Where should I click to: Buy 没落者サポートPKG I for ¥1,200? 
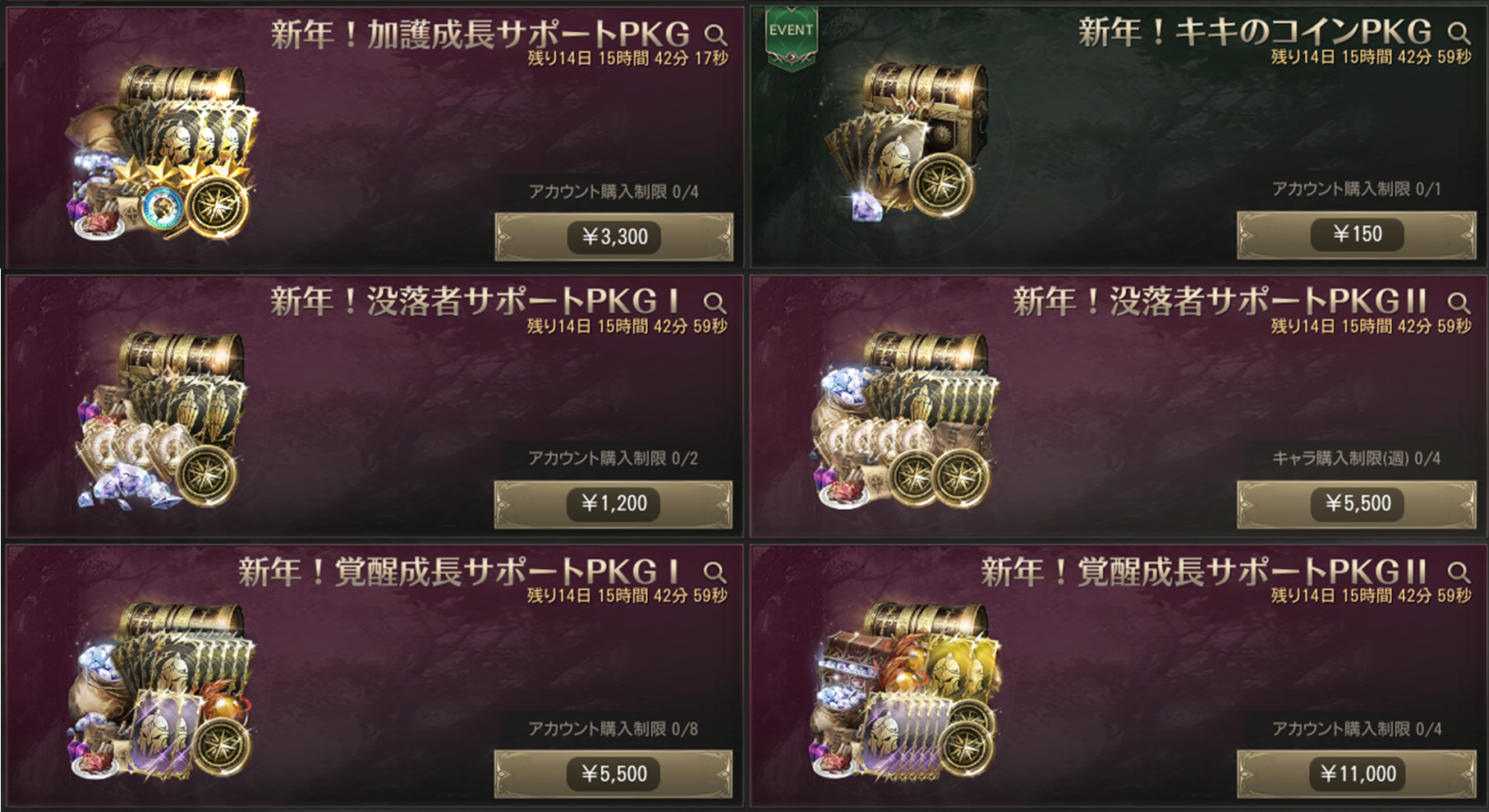(614, 503)
